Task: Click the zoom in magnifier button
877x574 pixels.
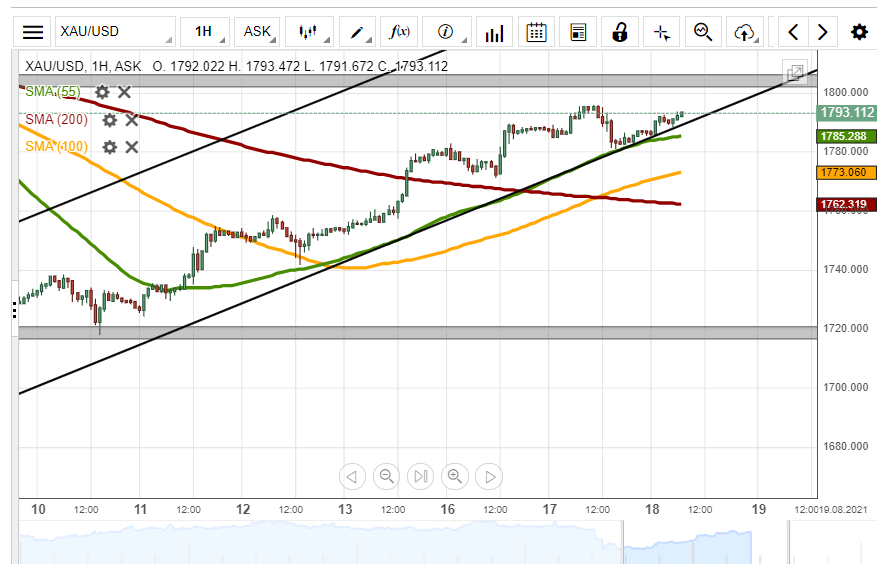Action: [455, 476]
